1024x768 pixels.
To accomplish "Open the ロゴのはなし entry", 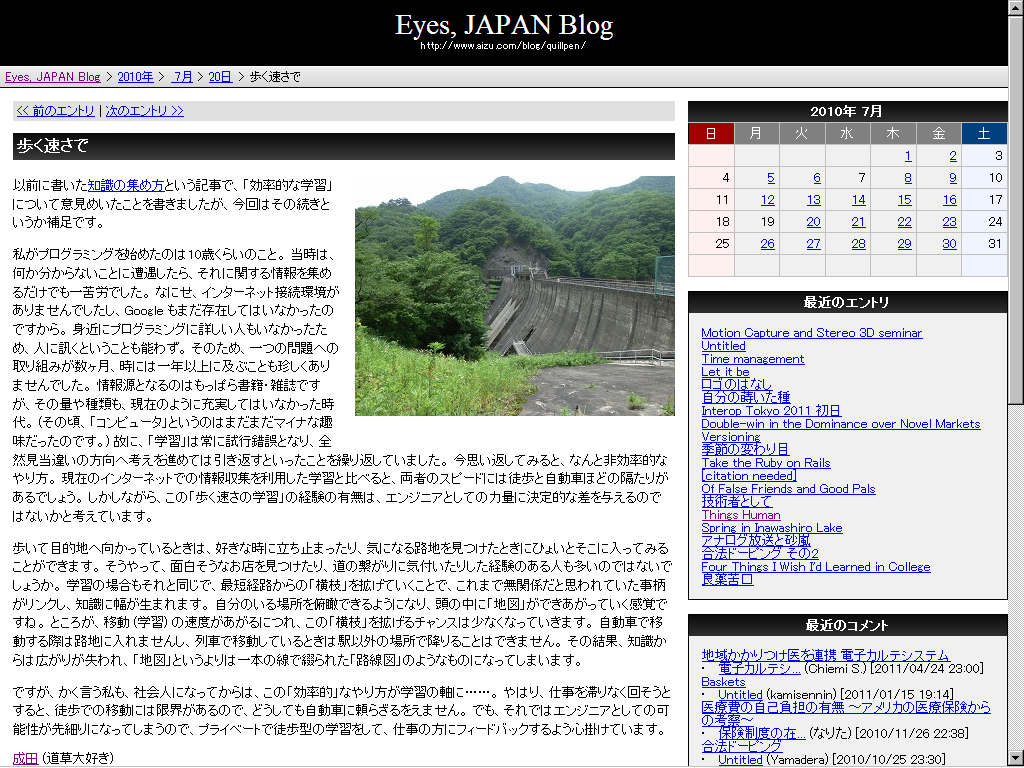I will 737,385.
